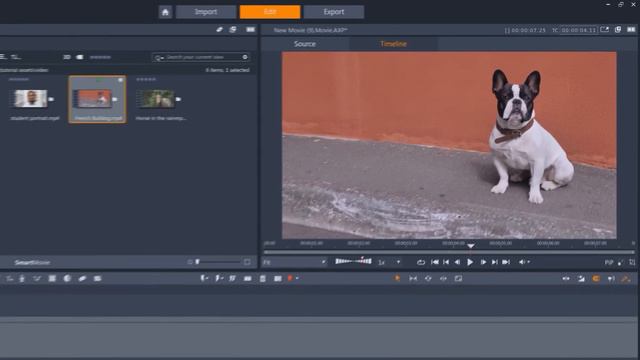Adjust the shuttle speed slider
640x360 pixels.
[353, 261]
